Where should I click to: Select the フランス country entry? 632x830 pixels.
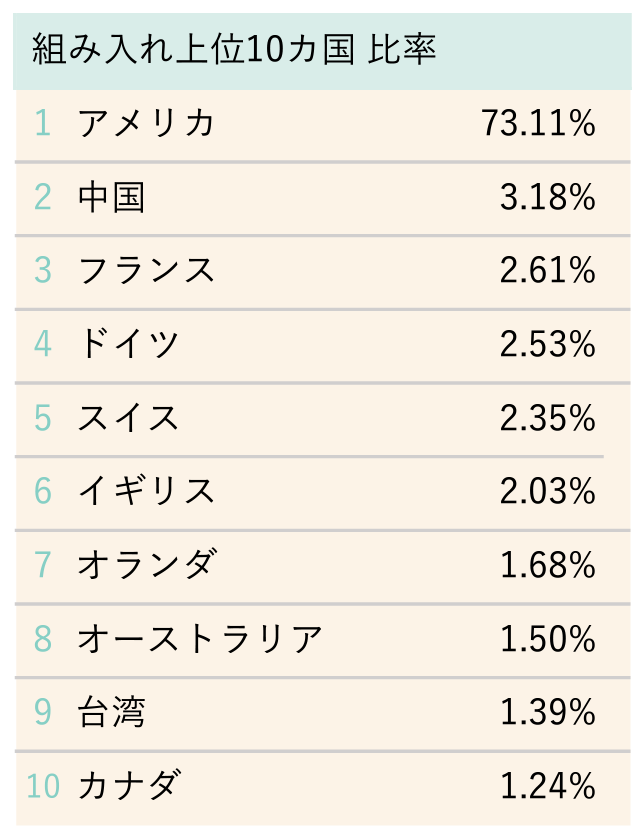pos(146,270)
